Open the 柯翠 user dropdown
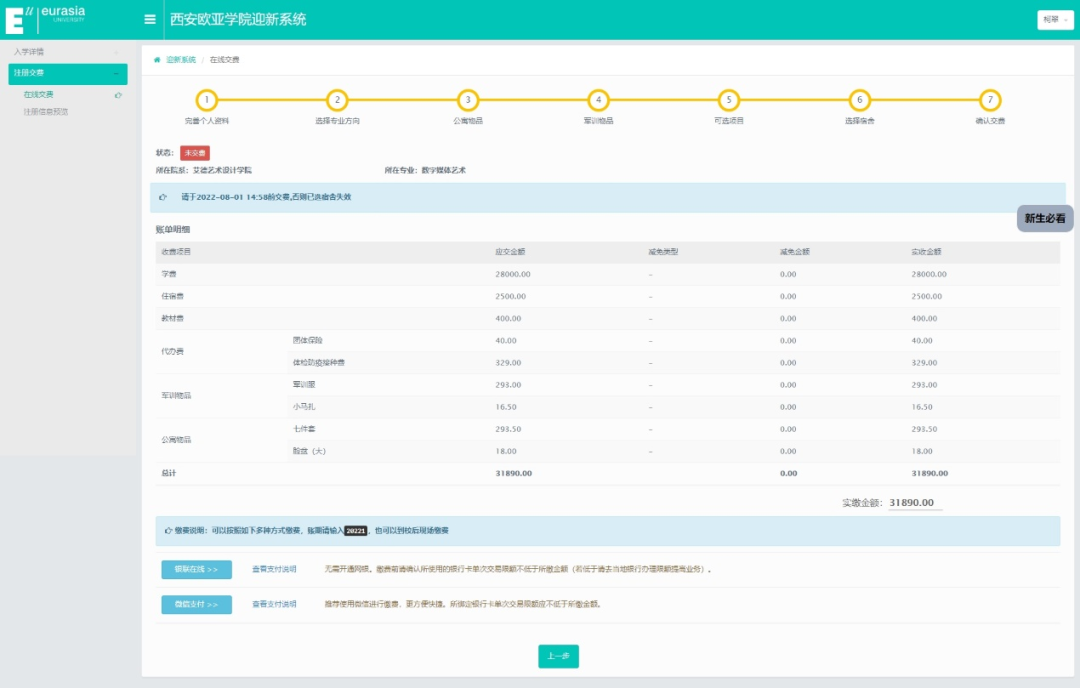Image resolution: width=1080 pixels, height=688 pixels. pos(1054,20)
